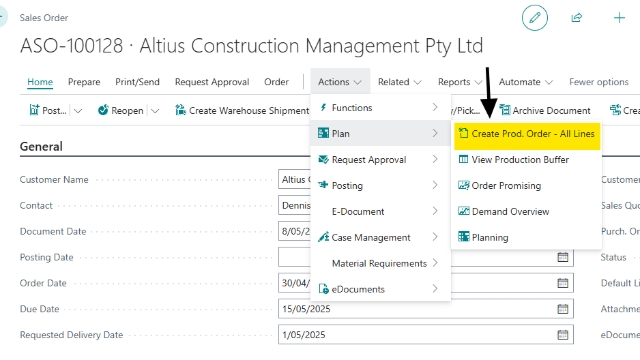The width and height of the screenshot is (640, 360).
Task: Click the Order Promising icon
Action: [463, 185]
